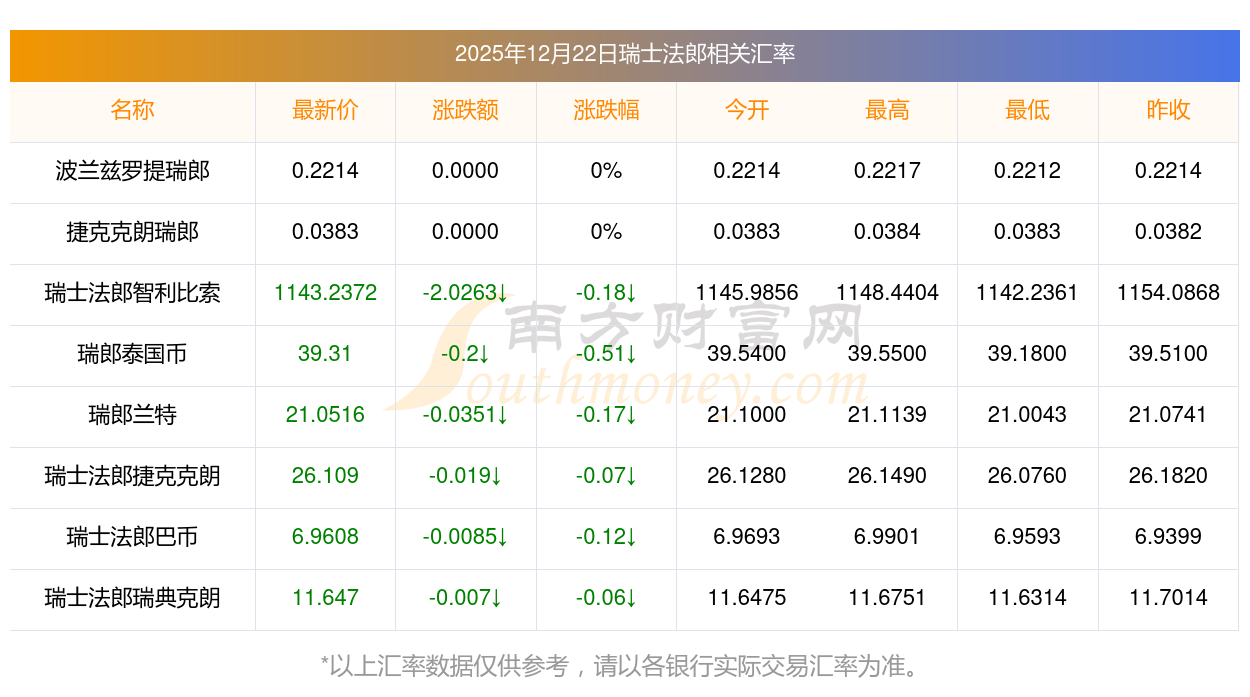
Task: Select low value 0.2212
Action: [1028, 171]
